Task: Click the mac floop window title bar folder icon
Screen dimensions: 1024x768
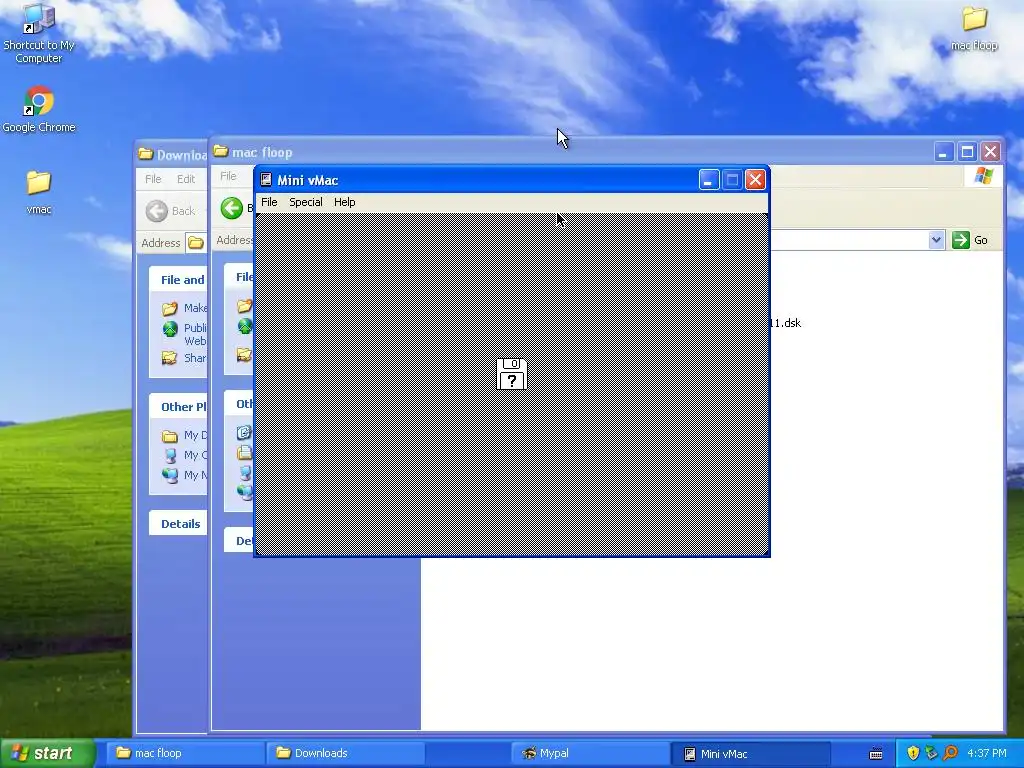Action: 221,152
